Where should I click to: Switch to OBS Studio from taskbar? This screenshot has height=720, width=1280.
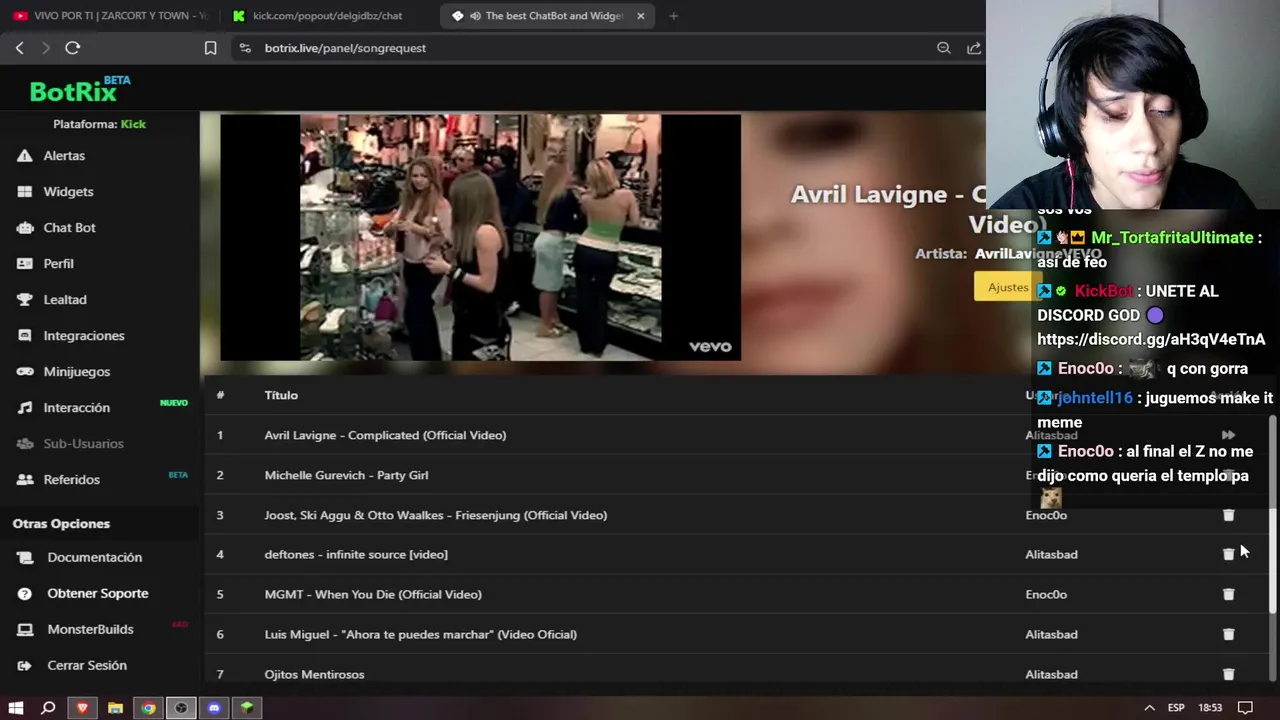[x=181, y=708]
